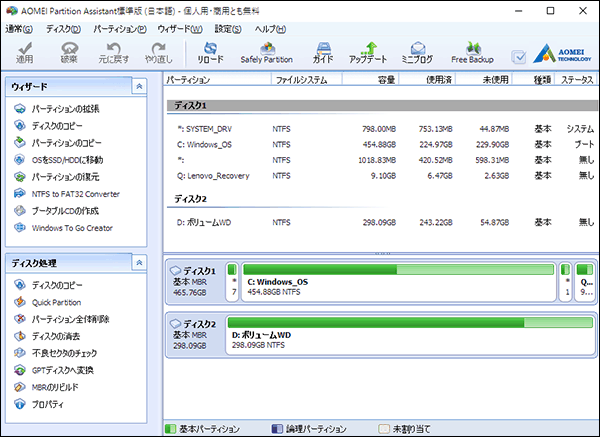
Task: Open the パーティションのコピー wizard
Action: [58, 143]
